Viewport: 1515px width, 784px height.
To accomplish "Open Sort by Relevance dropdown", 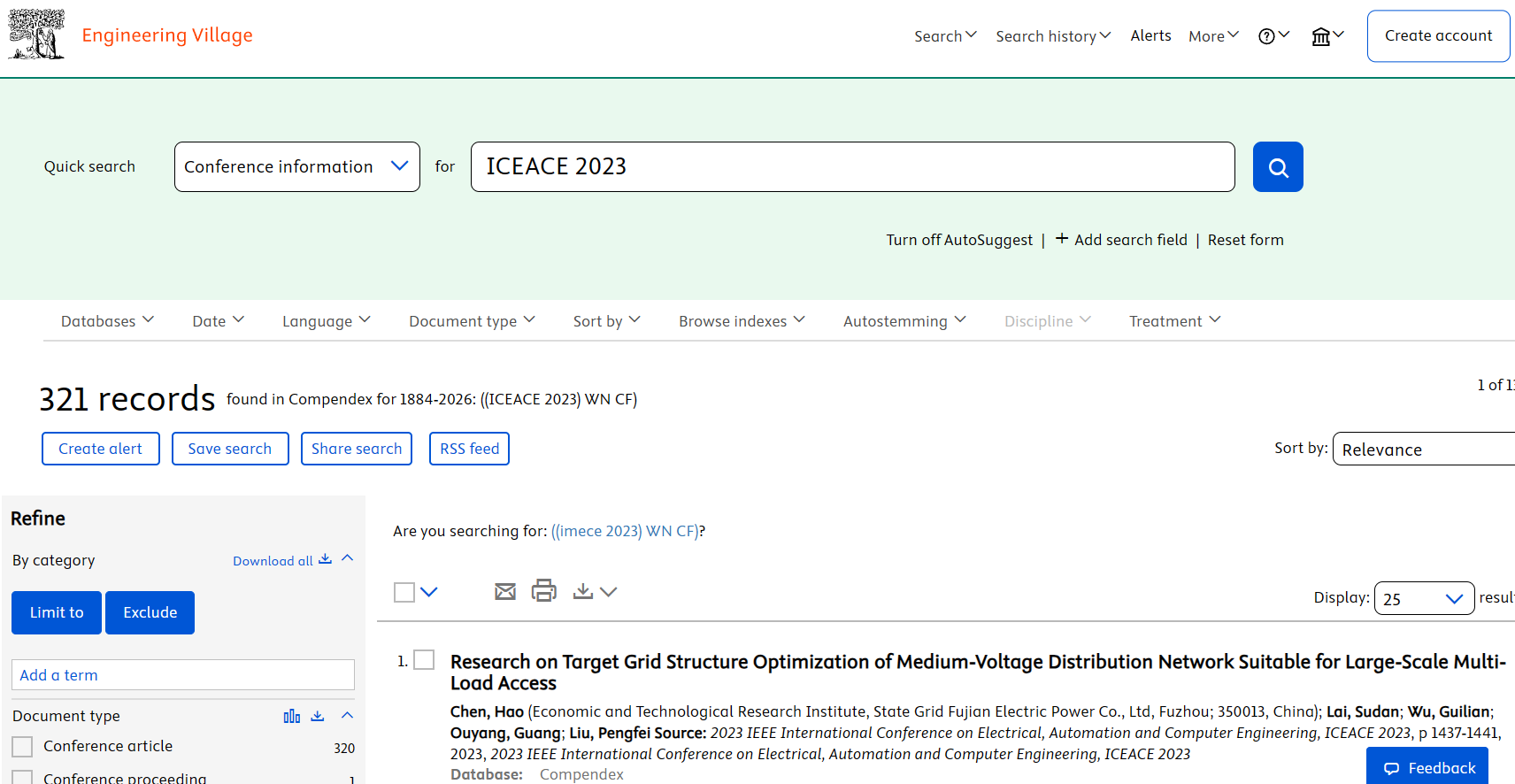I will point(1424,449).
